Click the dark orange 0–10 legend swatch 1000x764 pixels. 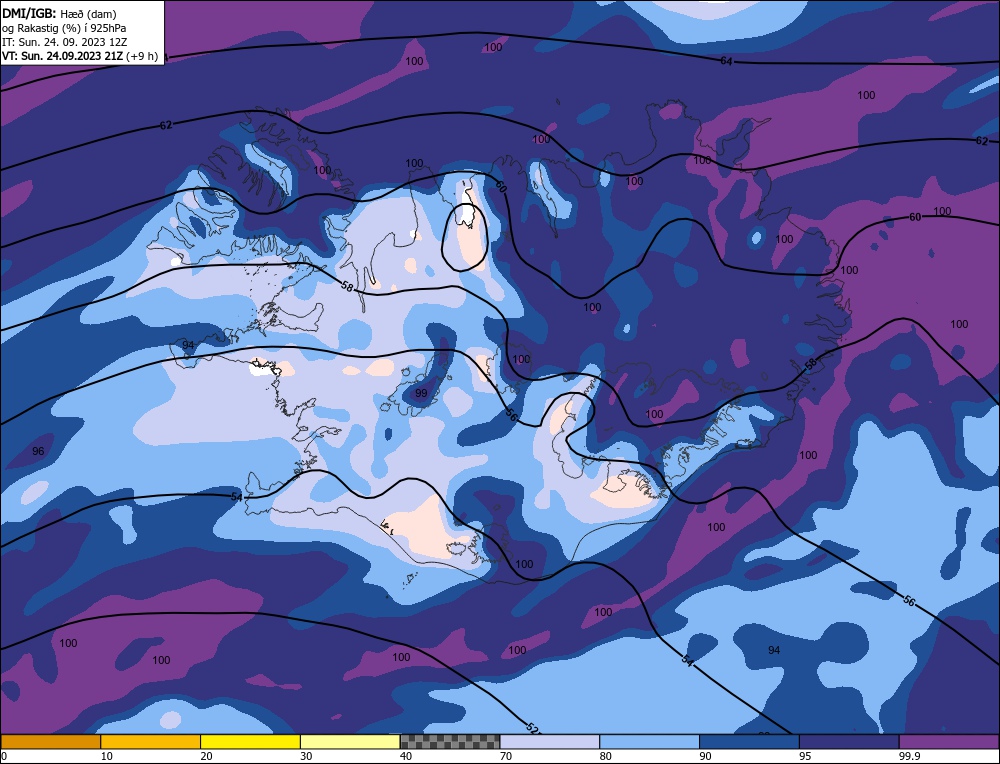[50, 742]
